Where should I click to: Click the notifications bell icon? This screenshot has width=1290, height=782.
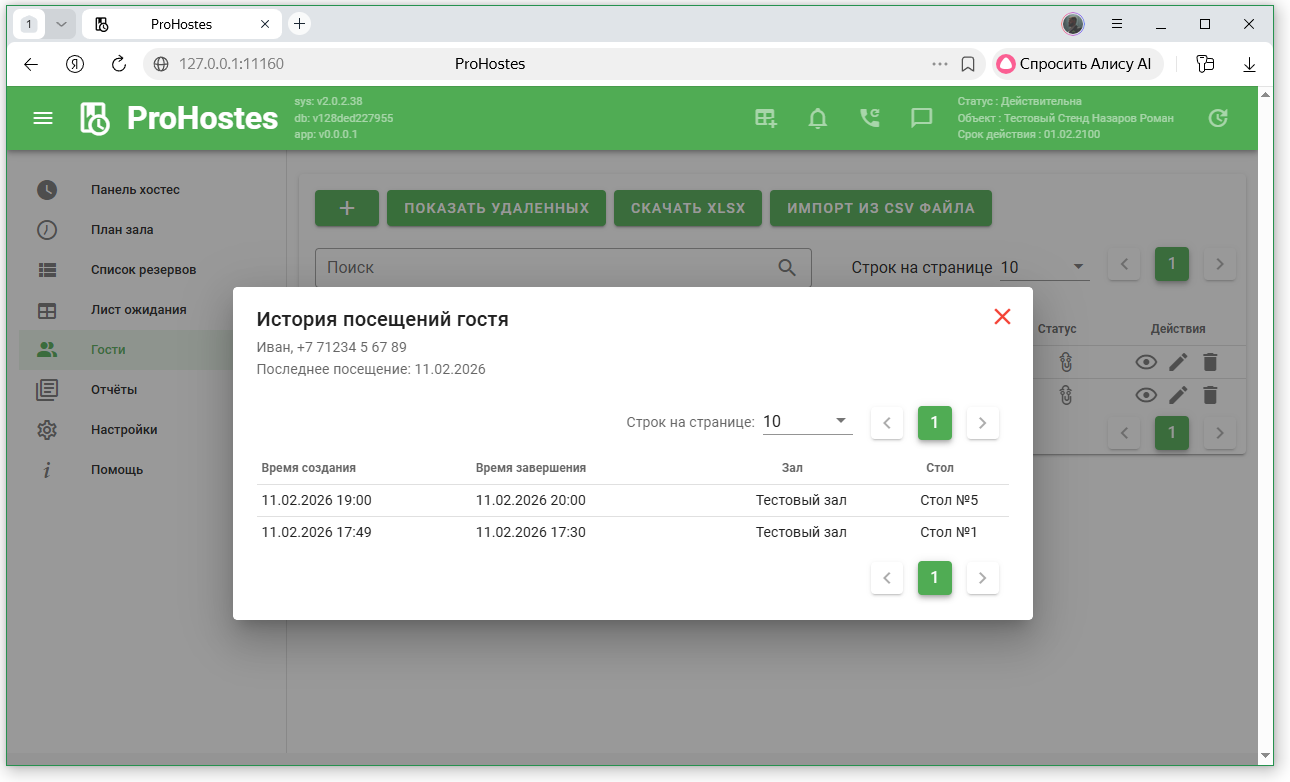(818, 118)
